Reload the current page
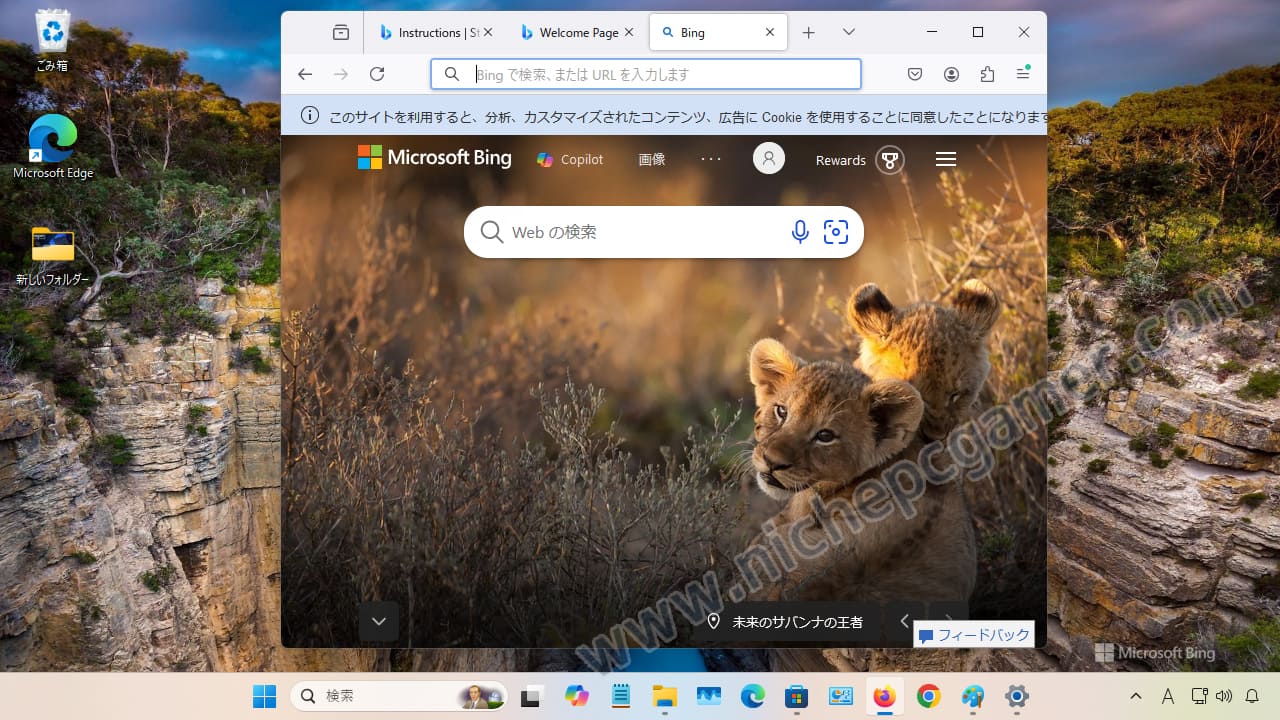Image resolution: width=1280 pixels, height=720 pixels. (377, 74)
